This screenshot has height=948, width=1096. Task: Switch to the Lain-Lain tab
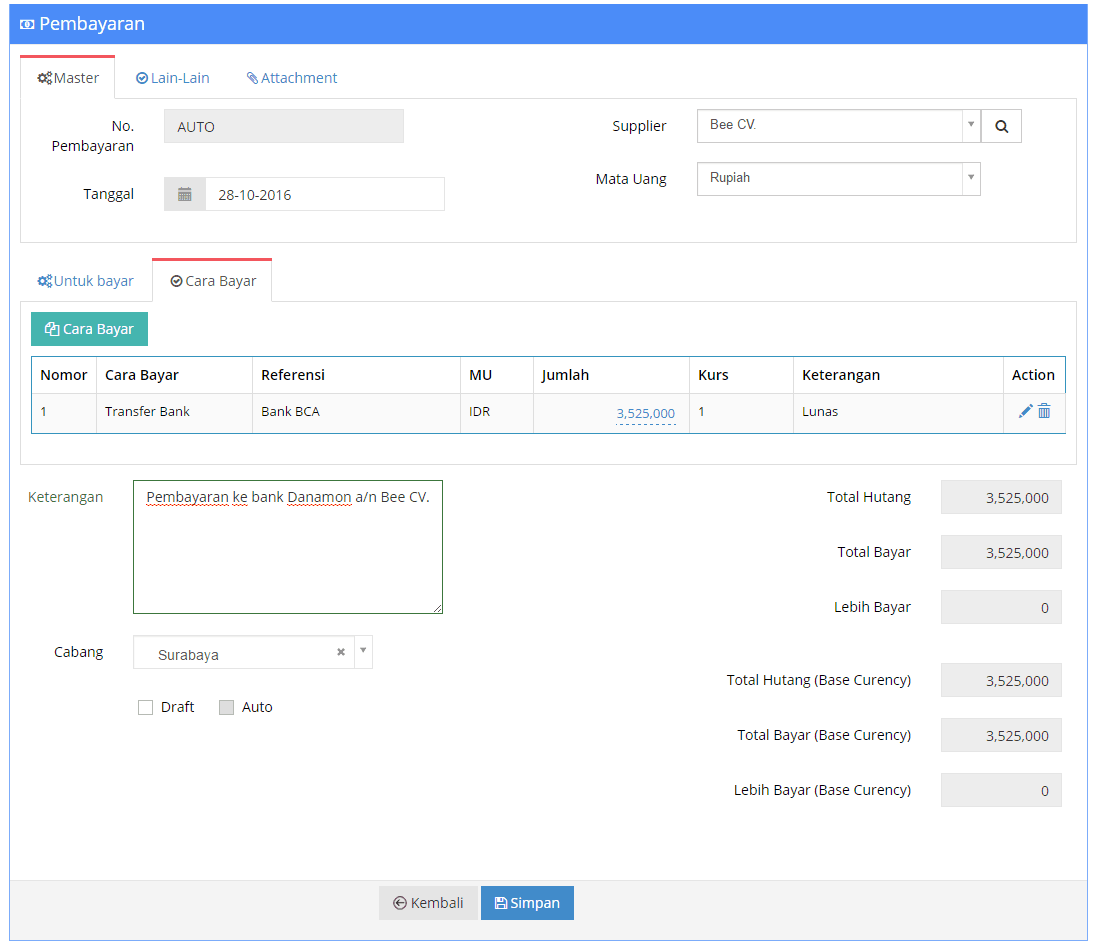pos(173,78)
